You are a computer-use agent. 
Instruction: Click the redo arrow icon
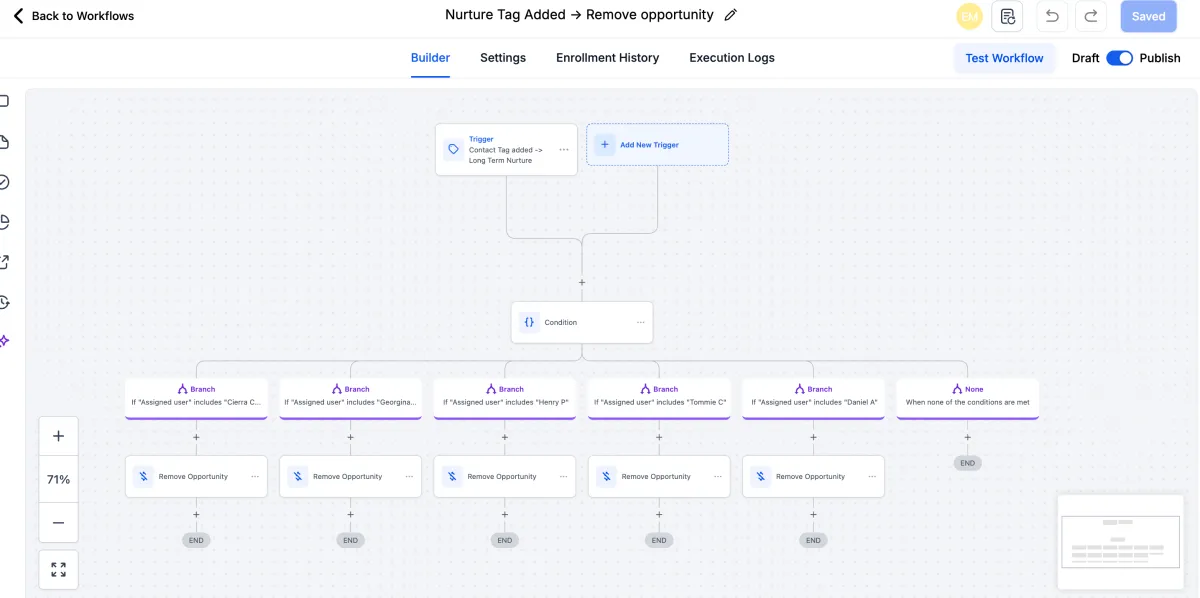[x=1091, y=16]
